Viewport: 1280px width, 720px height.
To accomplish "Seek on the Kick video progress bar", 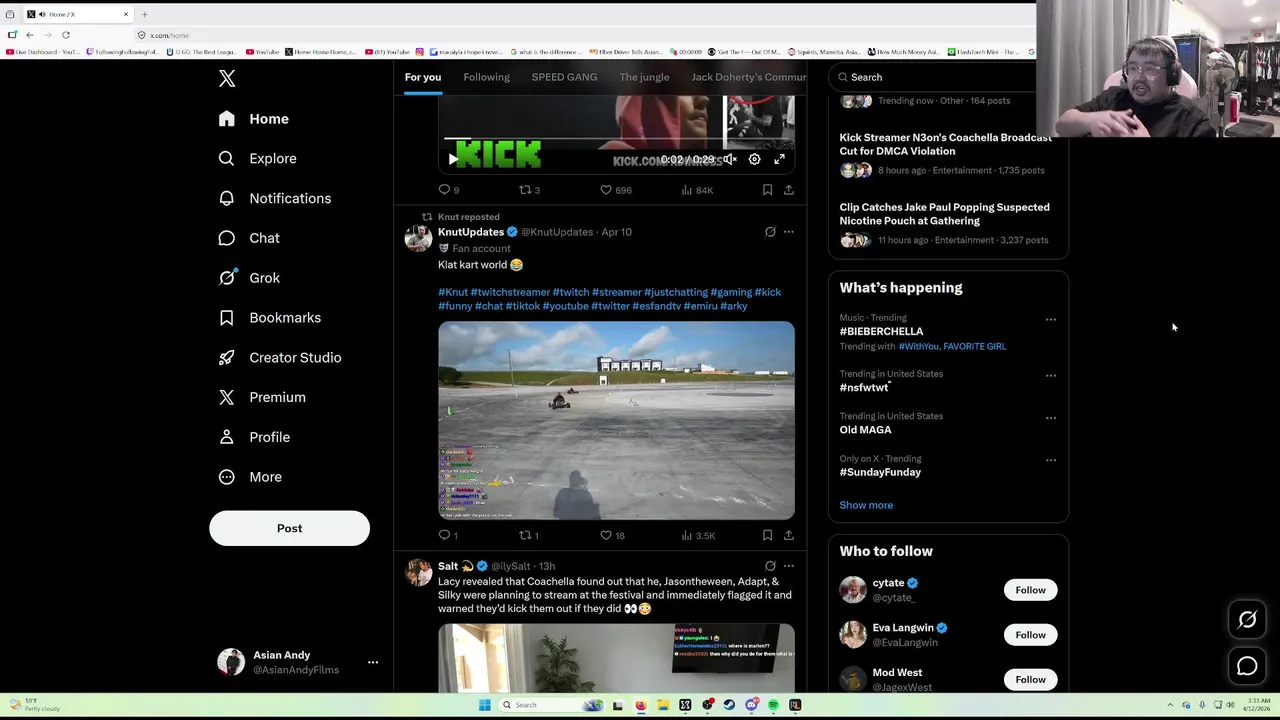I will point(616,139).
